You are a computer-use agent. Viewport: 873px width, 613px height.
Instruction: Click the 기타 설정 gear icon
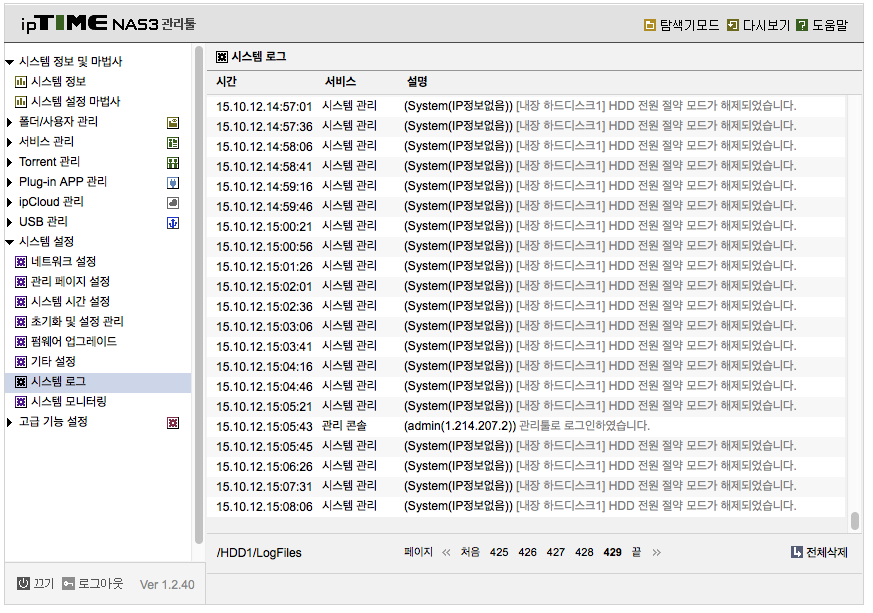(x=21, y=362)
